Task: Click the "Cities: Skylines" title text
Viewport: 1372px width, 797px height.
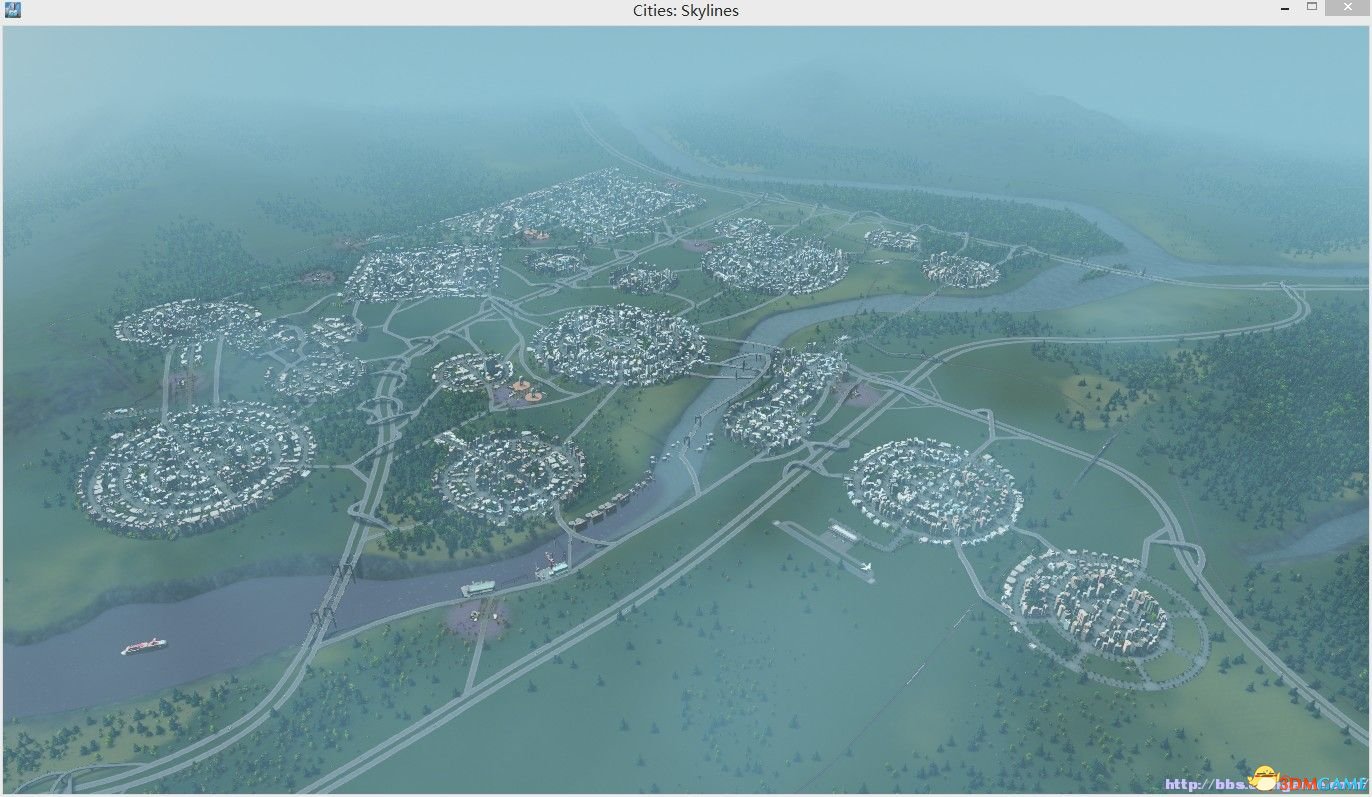Action: tap(686, 11)
